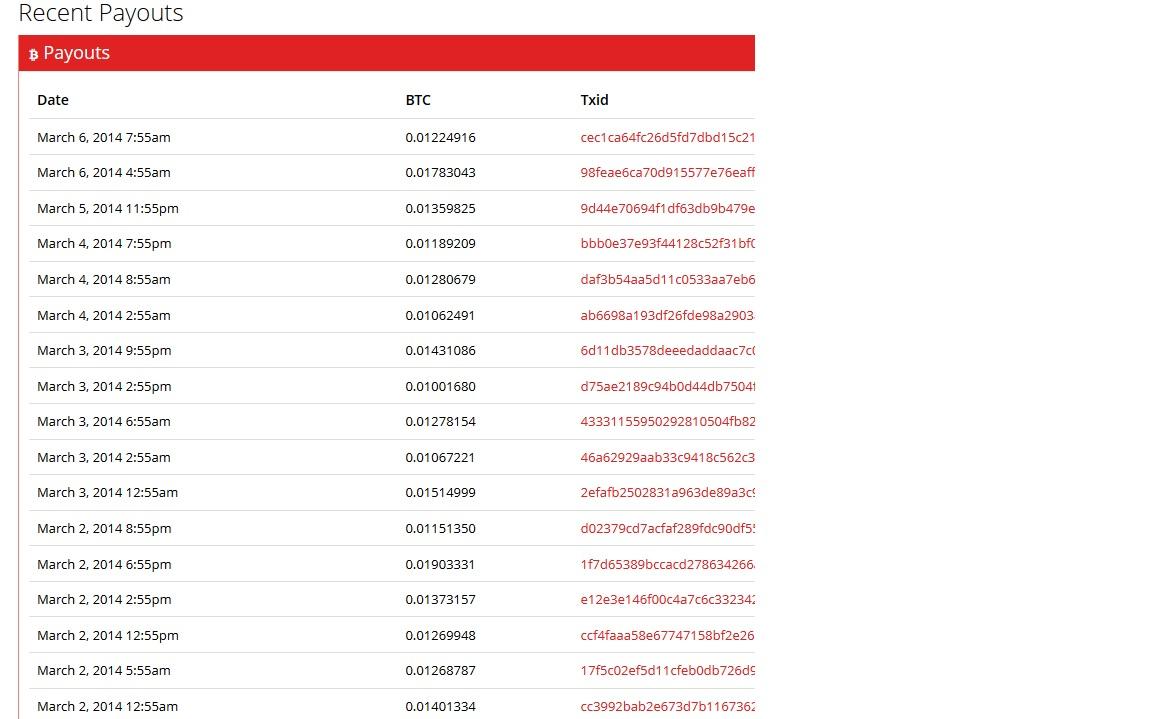Click the txid link starting with 43331155
The height and width of the screenshot is (719, 1152).
(x=667, y=421)
